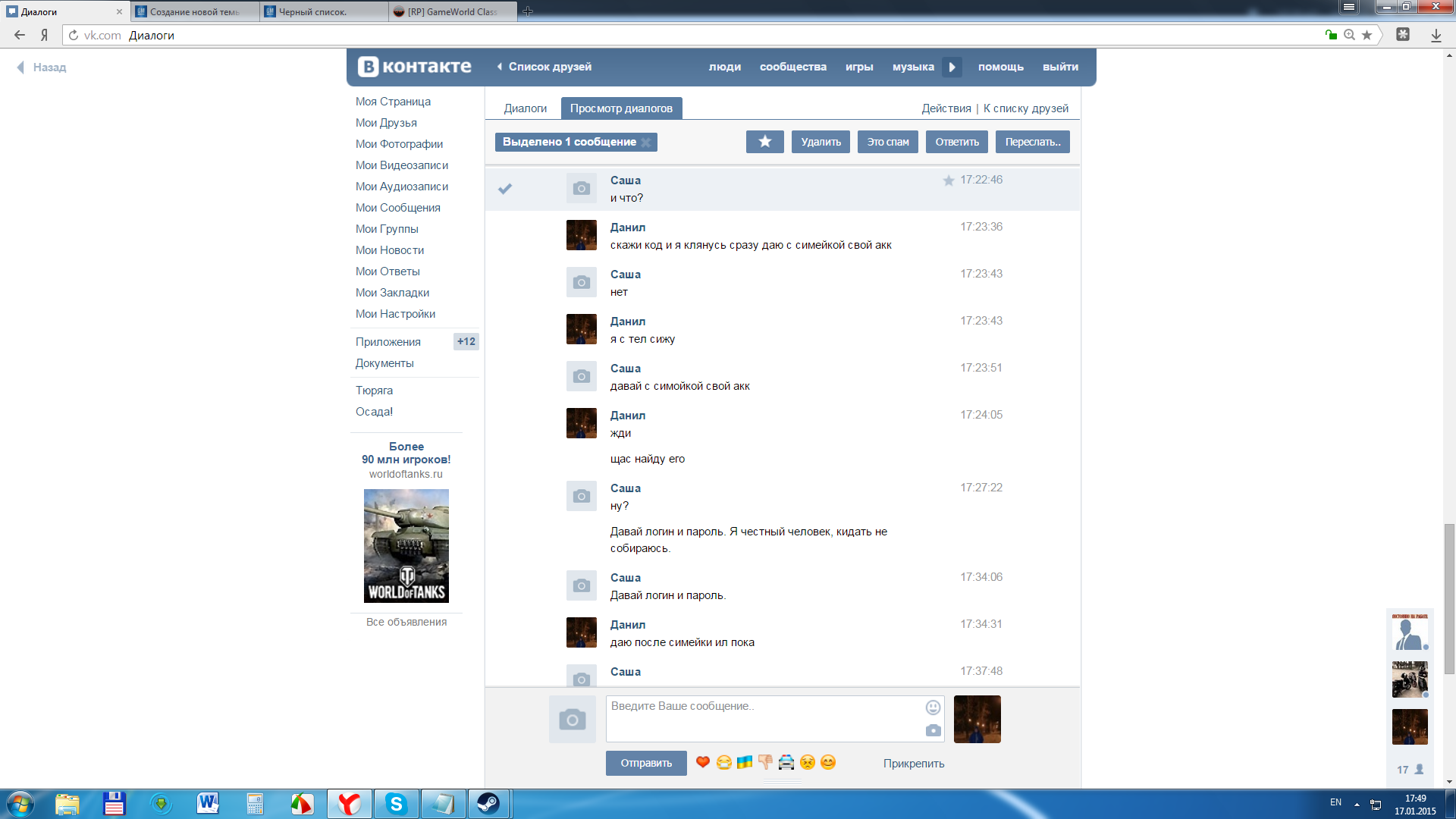This screenshot has height=819, width=1456.
Task: Mark selected message as important with star button
Action: click(764, 142)
